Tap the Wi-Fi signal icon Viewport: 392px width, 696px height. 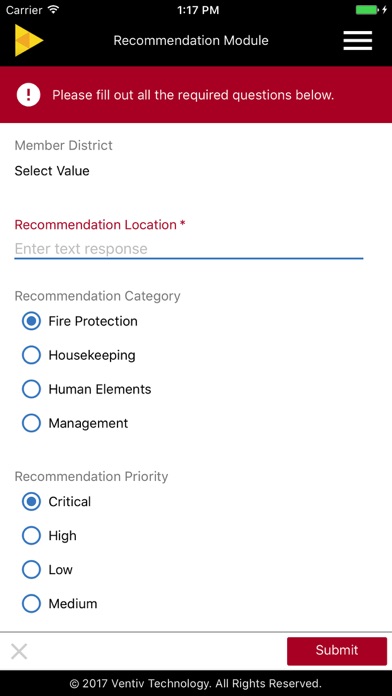54,9
